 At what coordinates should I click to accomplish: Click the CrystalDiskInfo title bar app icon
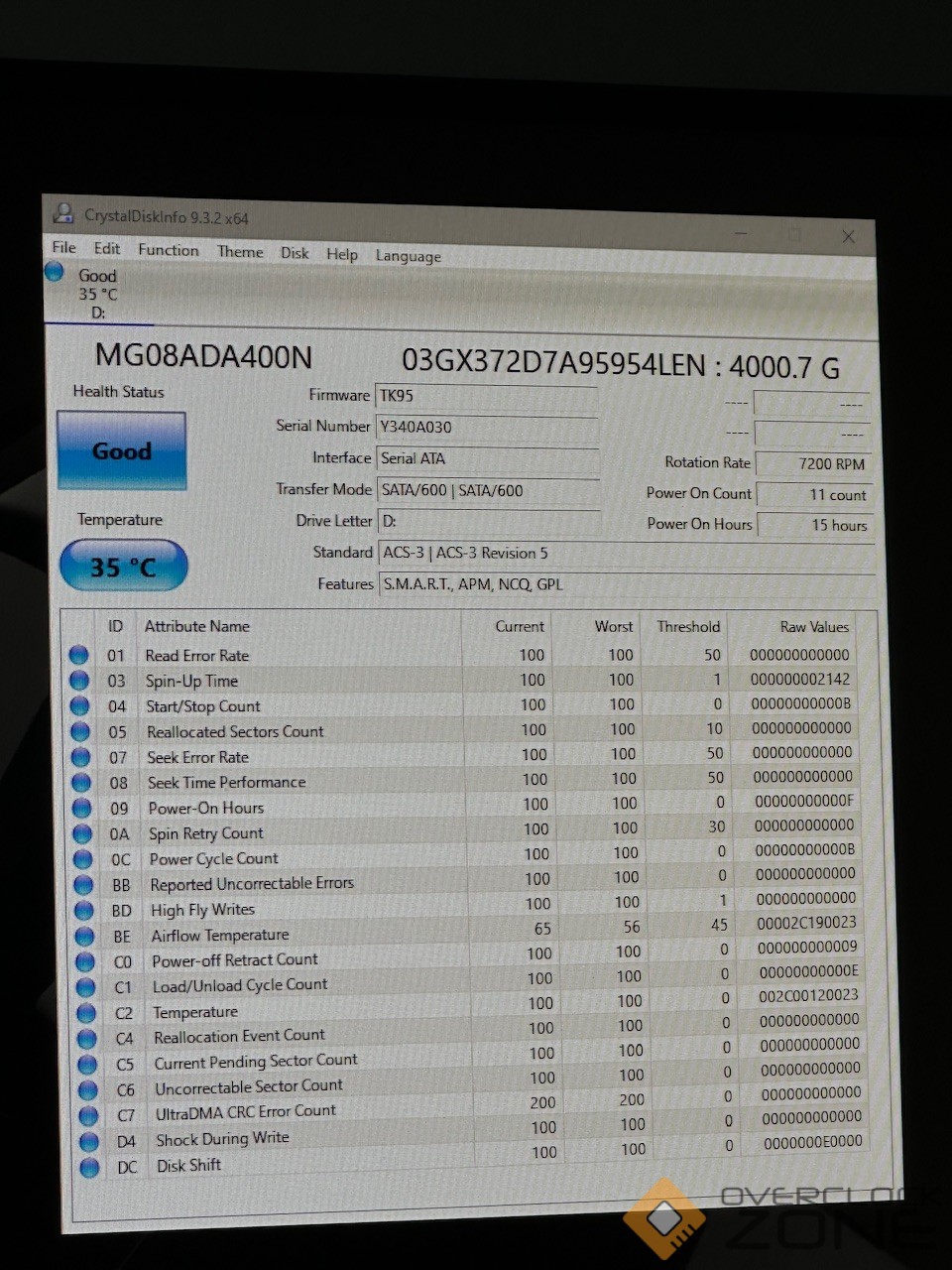point(64,213)
